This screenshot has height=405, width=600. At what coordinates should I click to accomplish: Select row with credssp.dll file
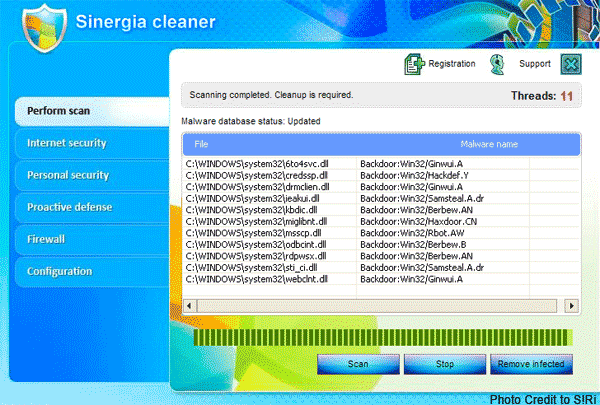tap(381, 175)
